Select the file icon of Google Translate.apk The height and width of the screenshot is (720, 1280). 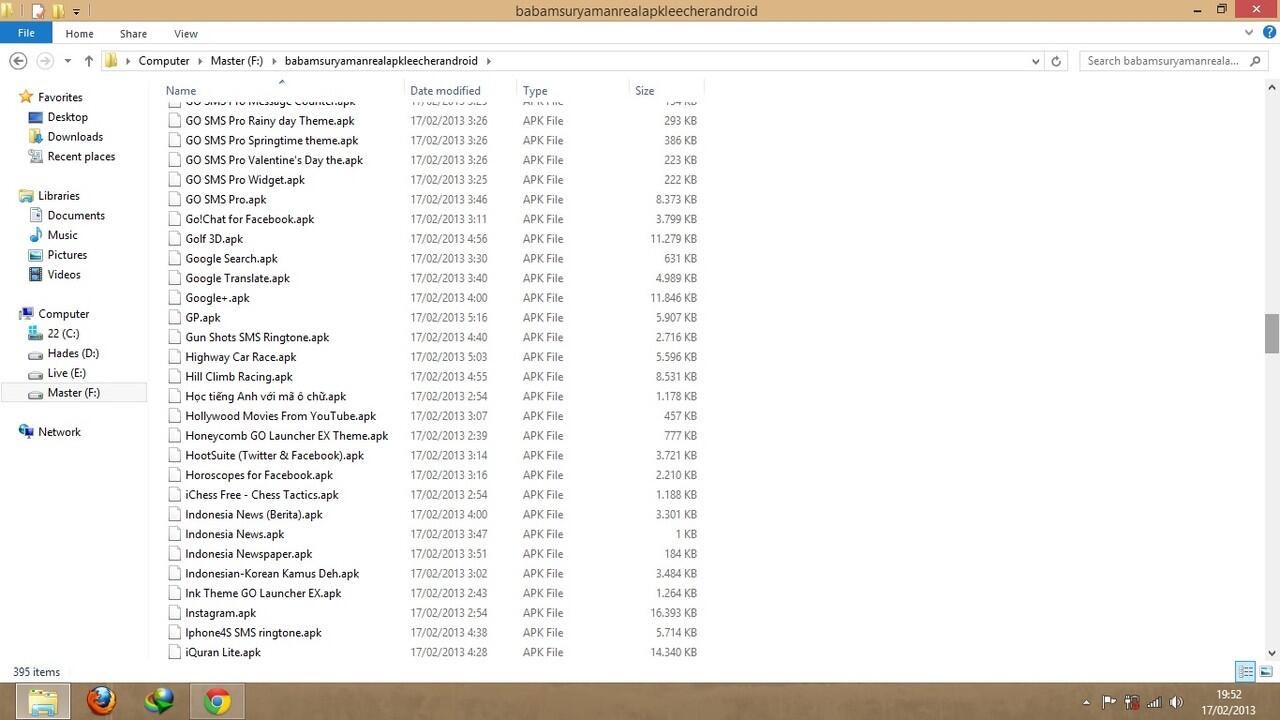[x=175, y=278]
